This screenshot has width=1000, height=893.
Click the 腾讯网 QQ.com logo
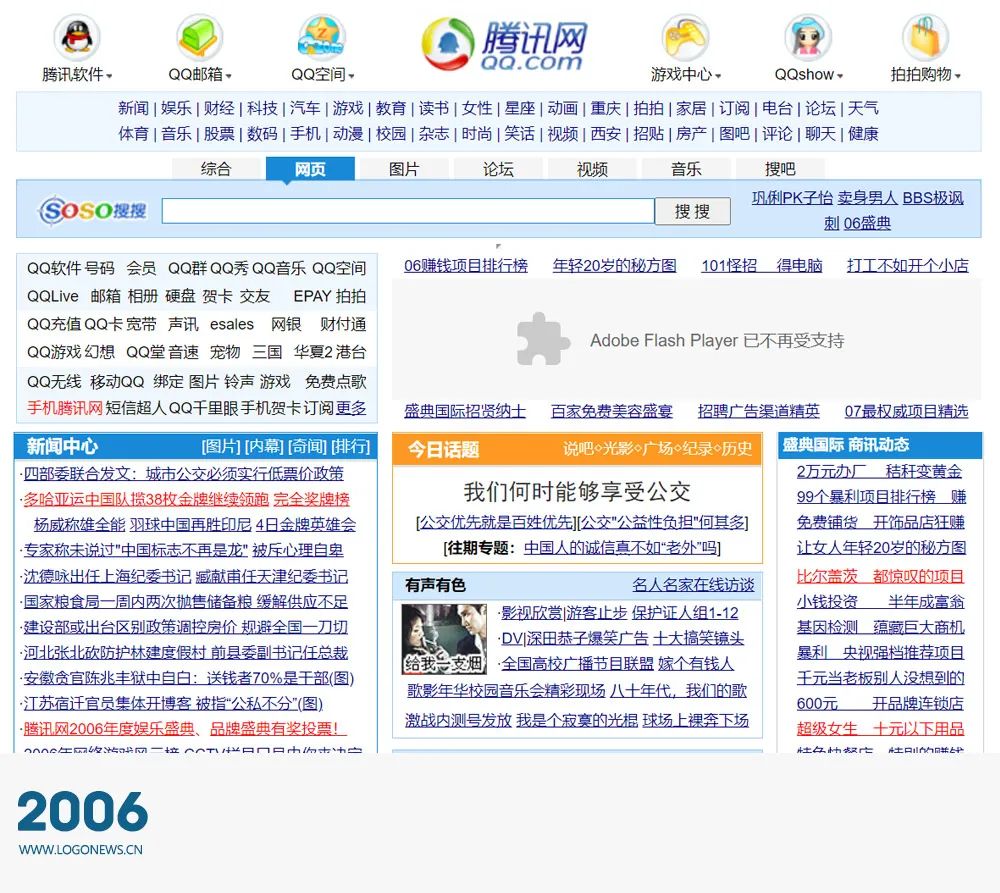pos(504,45)
